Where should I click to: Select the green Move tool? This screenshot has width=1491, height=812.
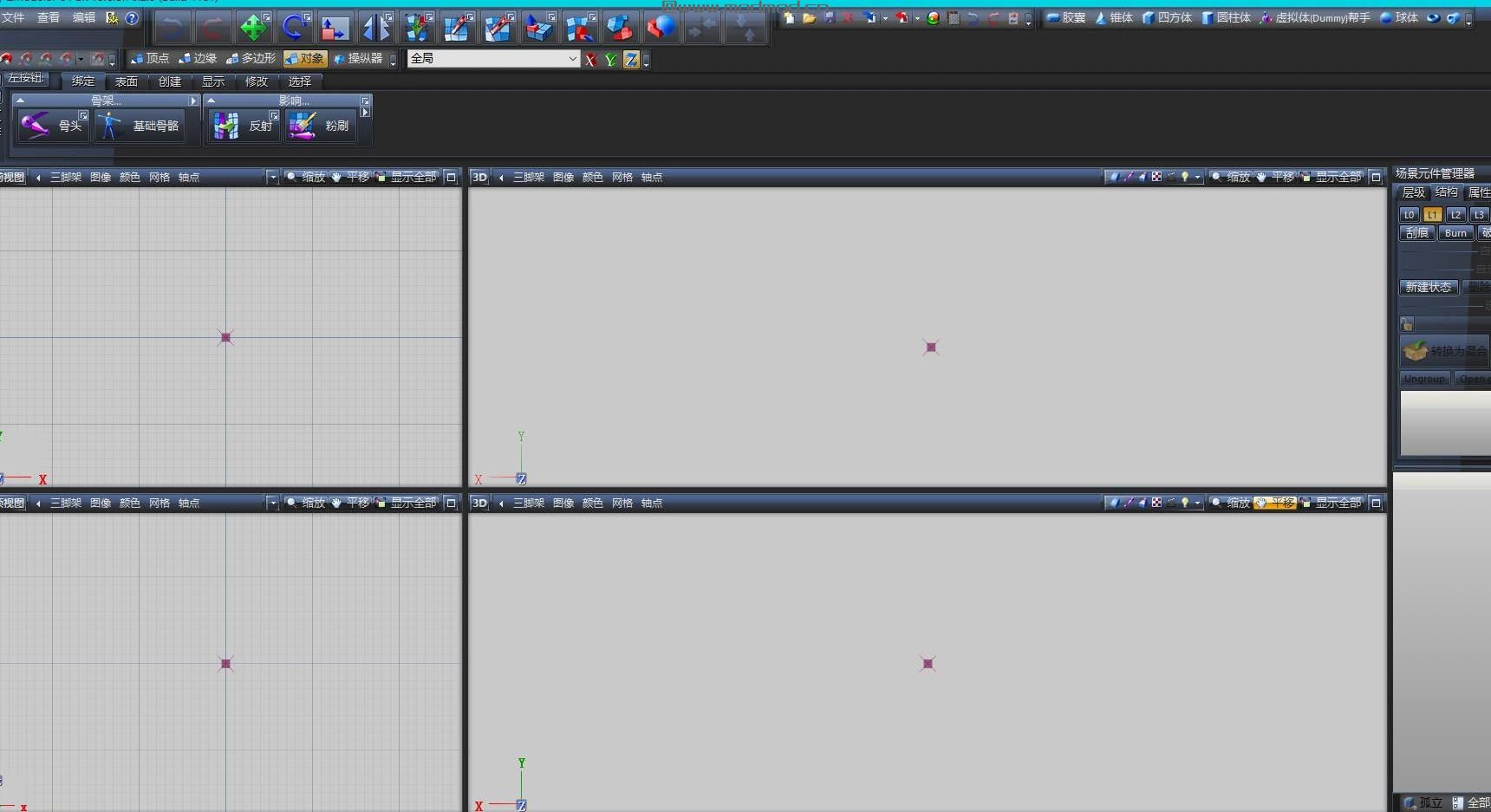pyautogui.click(x=253, y=29)
